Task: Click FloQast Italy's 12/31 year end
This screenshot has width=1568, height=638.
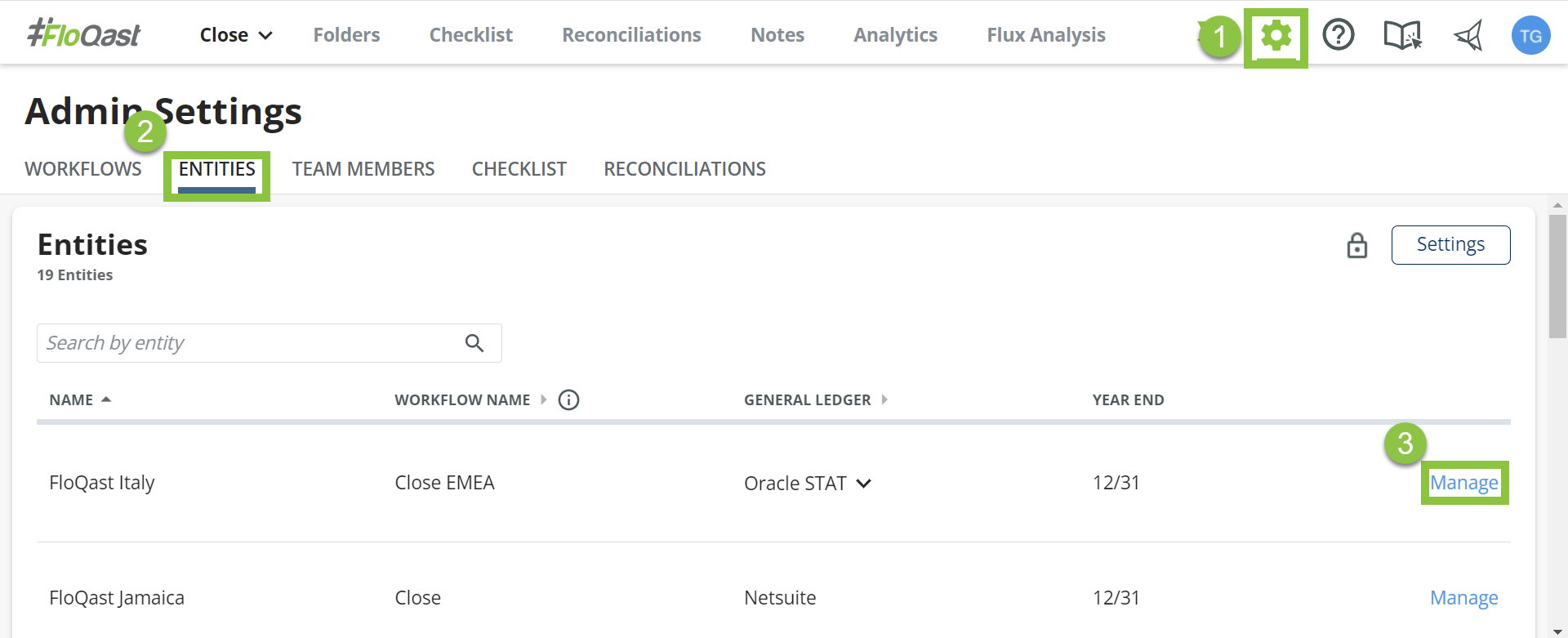Action: 1116,483
